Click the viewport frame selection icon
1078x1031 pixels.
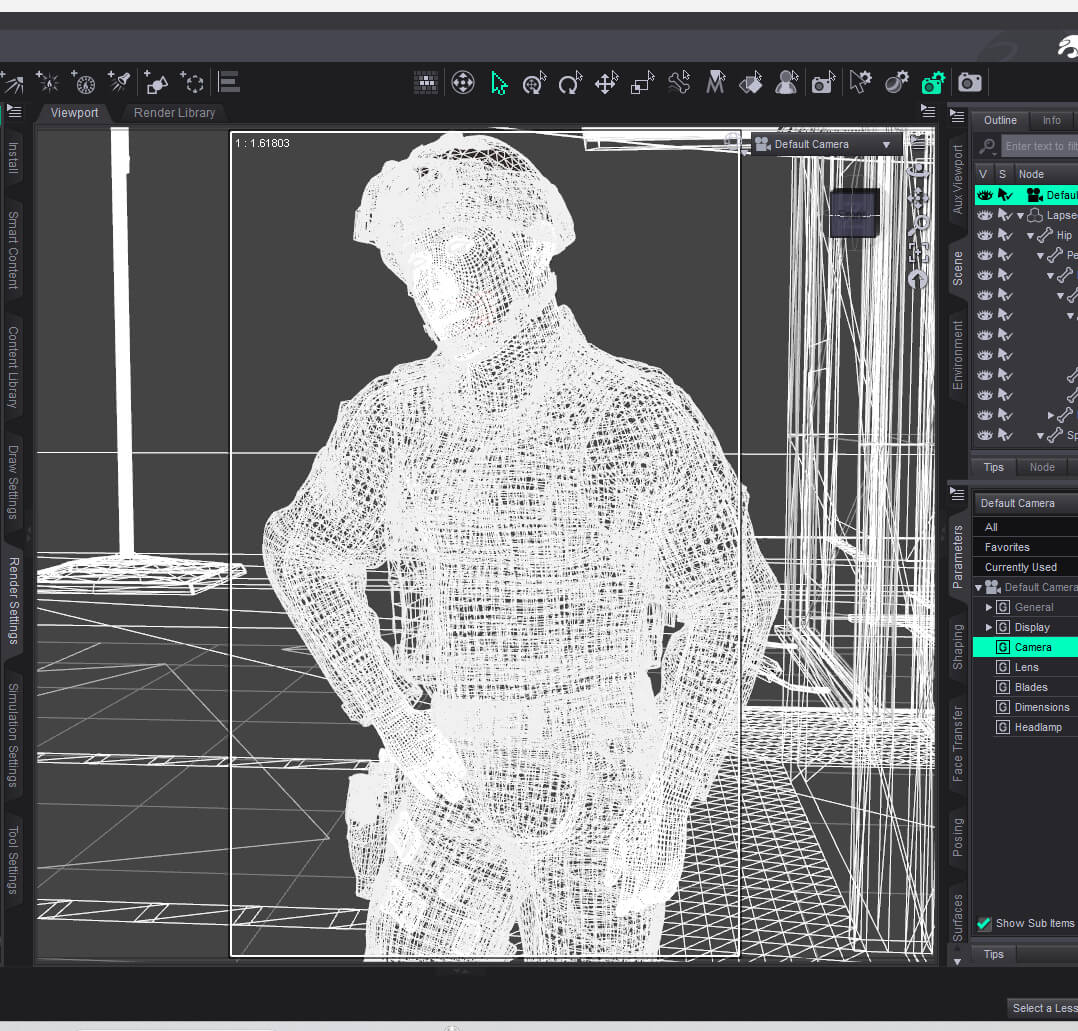click(918, 253)
